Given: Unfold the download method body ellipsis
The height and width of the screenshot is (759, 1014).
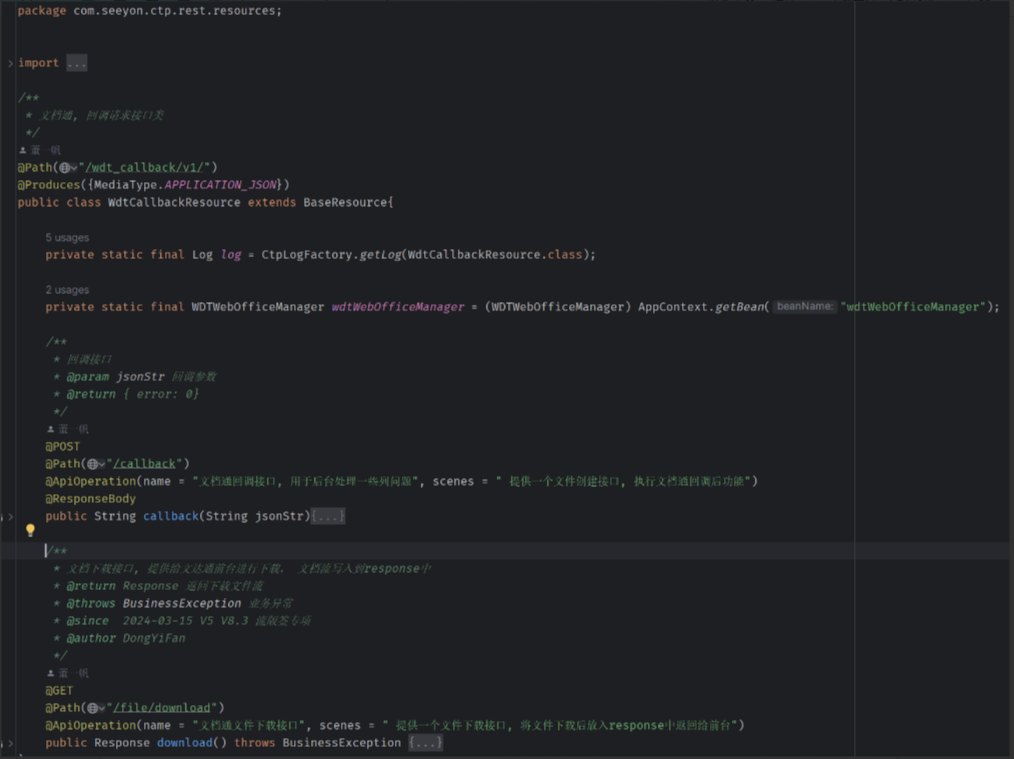Looking at the screenshot, I should 426,743.
